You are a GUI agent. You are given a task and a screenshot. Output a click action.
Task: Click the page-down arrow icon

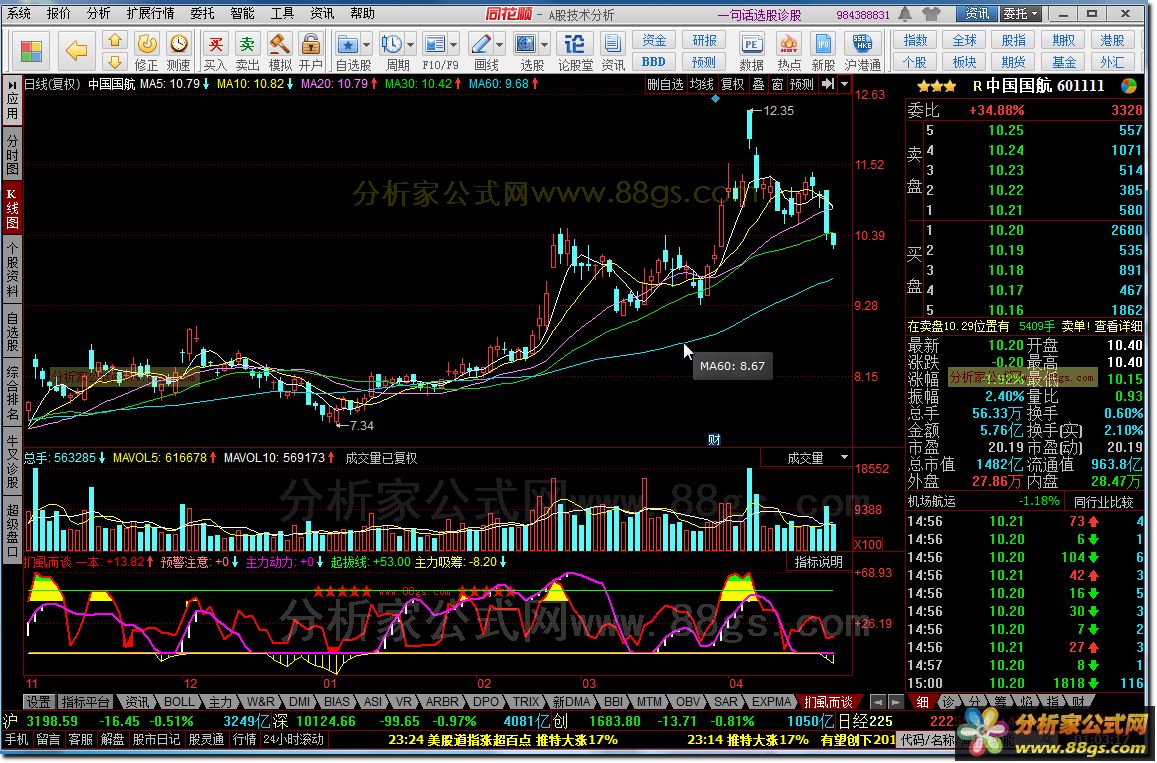tap(114, 61)
